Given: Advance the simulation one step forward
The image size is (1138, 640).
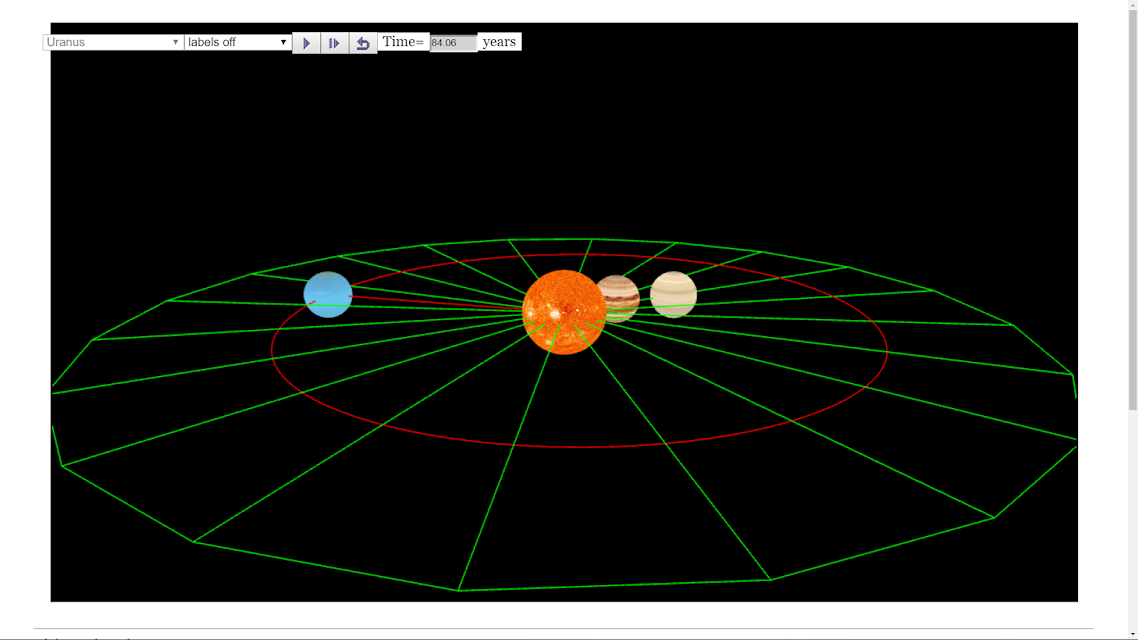Looking at the screenshot, I should 334,43.
